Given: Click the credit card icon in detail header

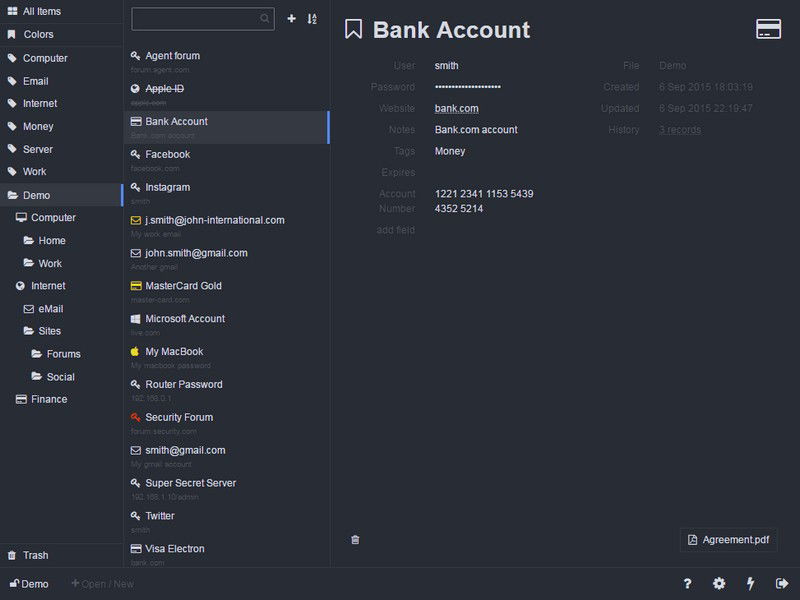Looking at the screenshot, I should click(768, 29).
